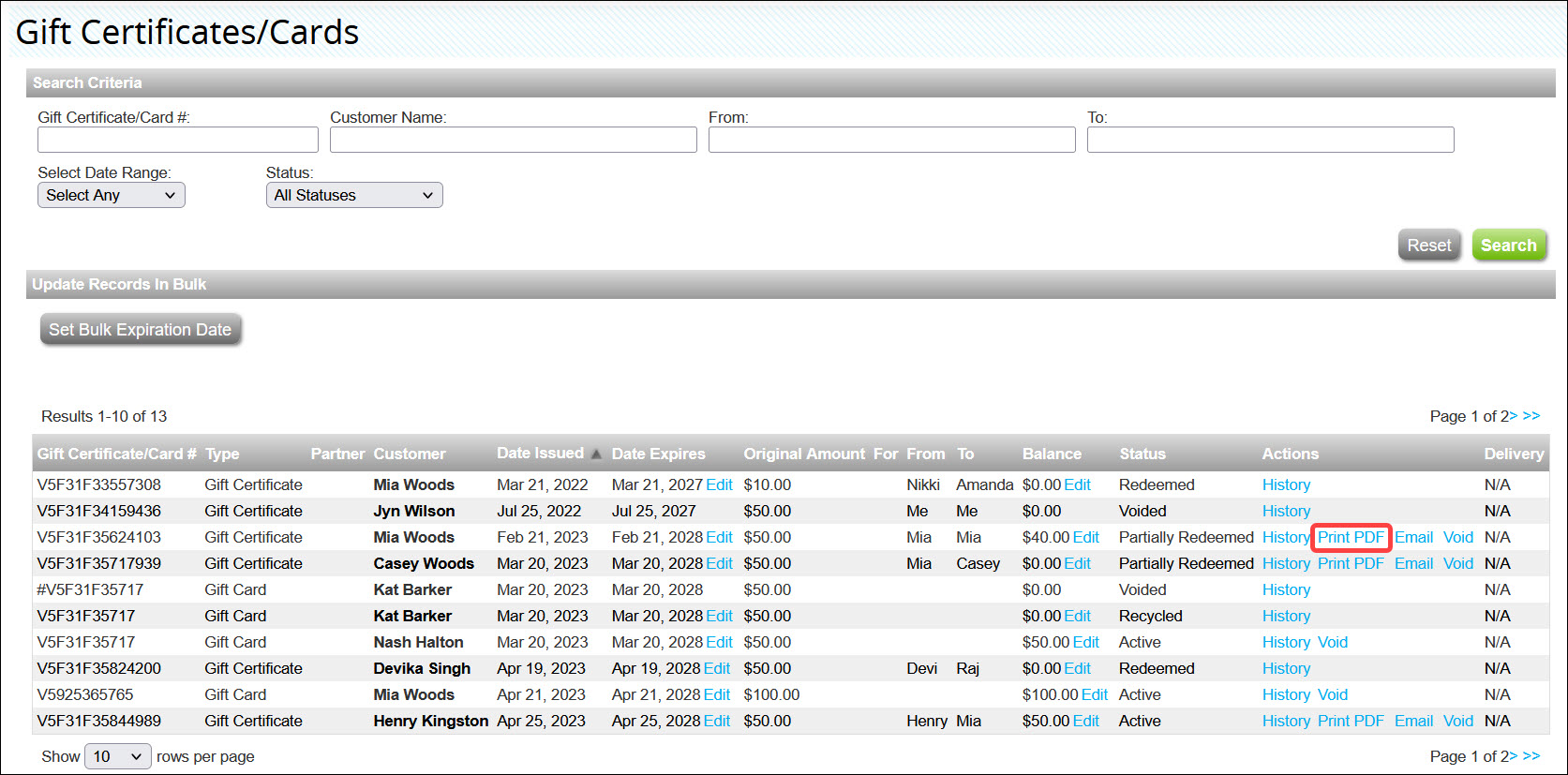Screen dimensions: 1568x775
Task: Go to next page using top > link
Action: tap(1513, 416)
